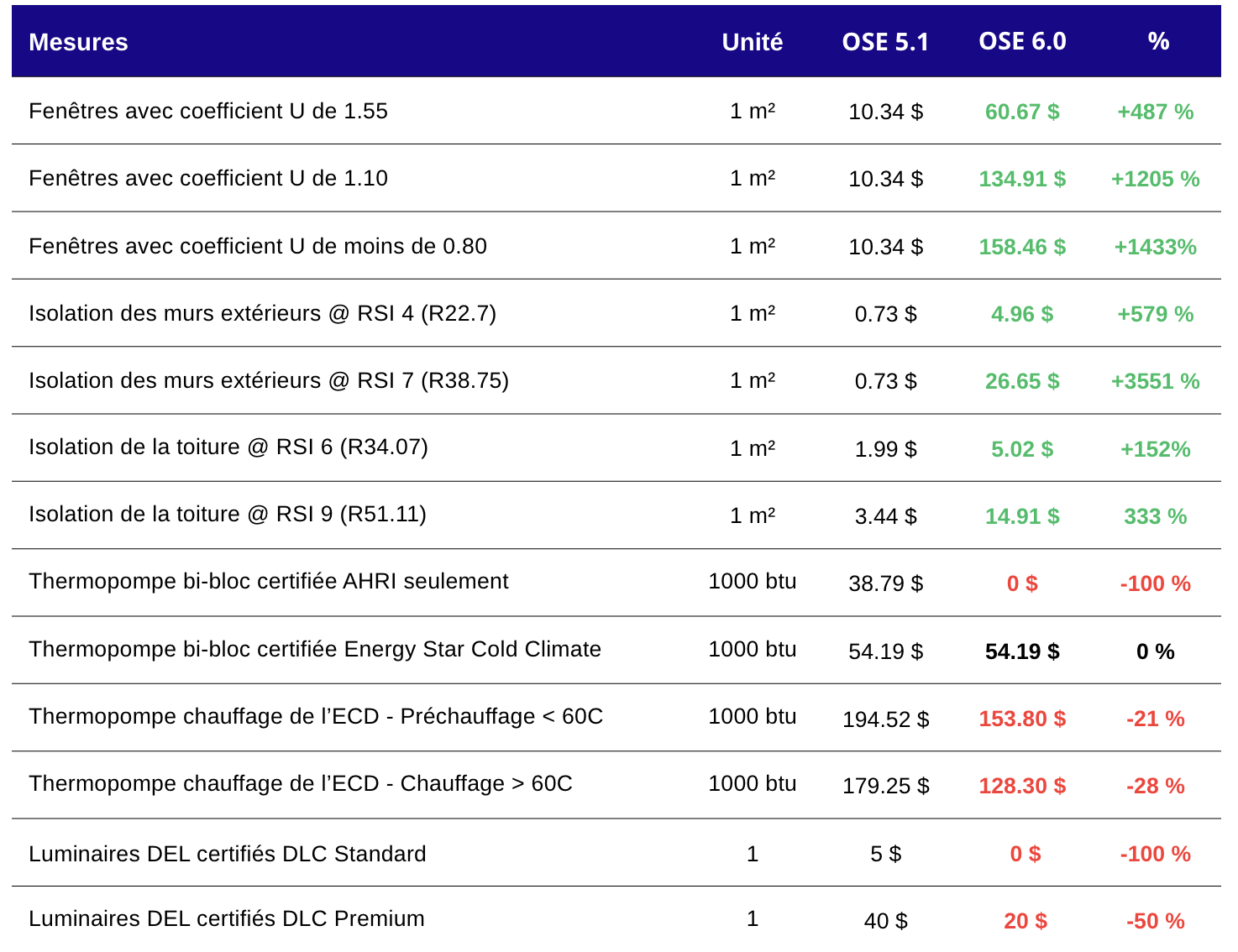Select Isolation de la toiture RSI 6 label
This screenshot has height=952, width=1238.
(x=228, y=447)
